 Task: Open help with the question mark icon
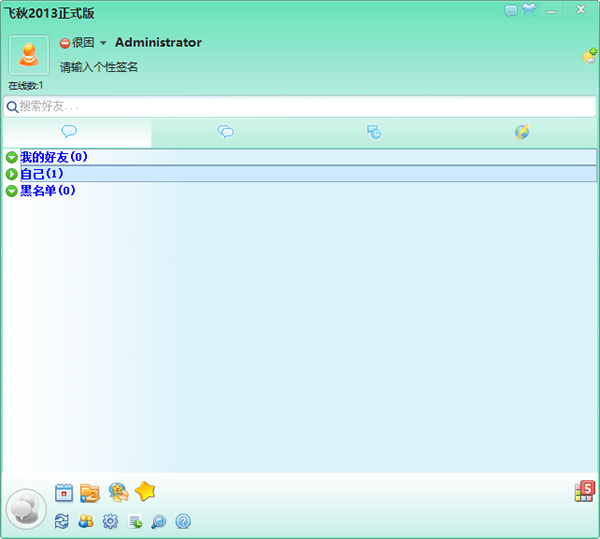coord(183,521)
